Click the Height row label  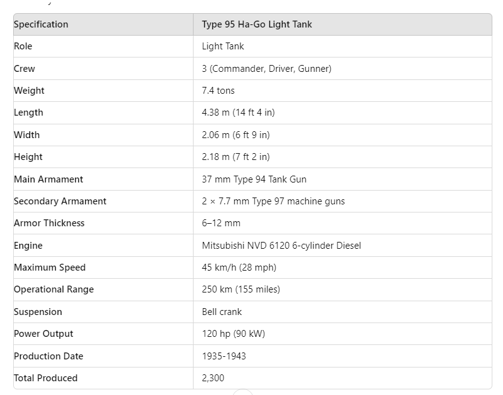click(x=28, y=157)
